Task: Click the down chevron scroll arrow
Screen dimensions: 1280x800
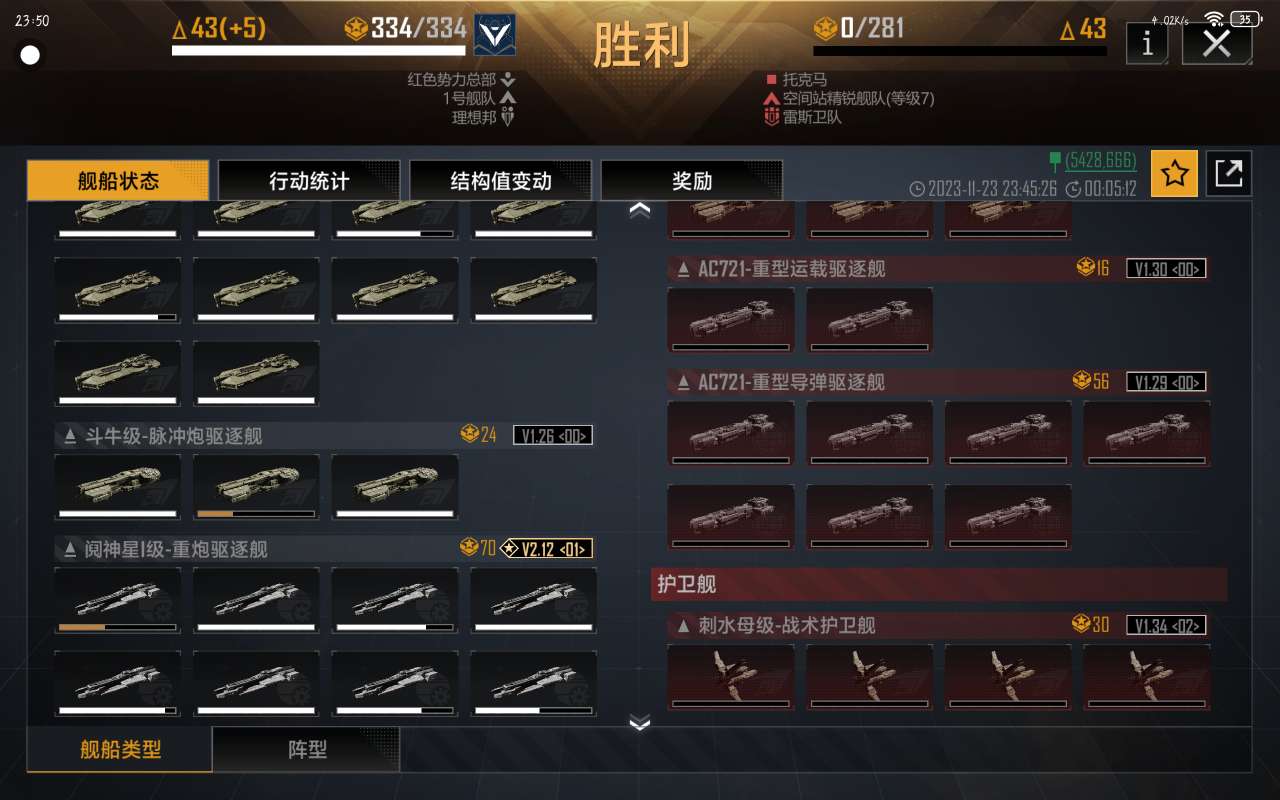Action: click(640, 723)
